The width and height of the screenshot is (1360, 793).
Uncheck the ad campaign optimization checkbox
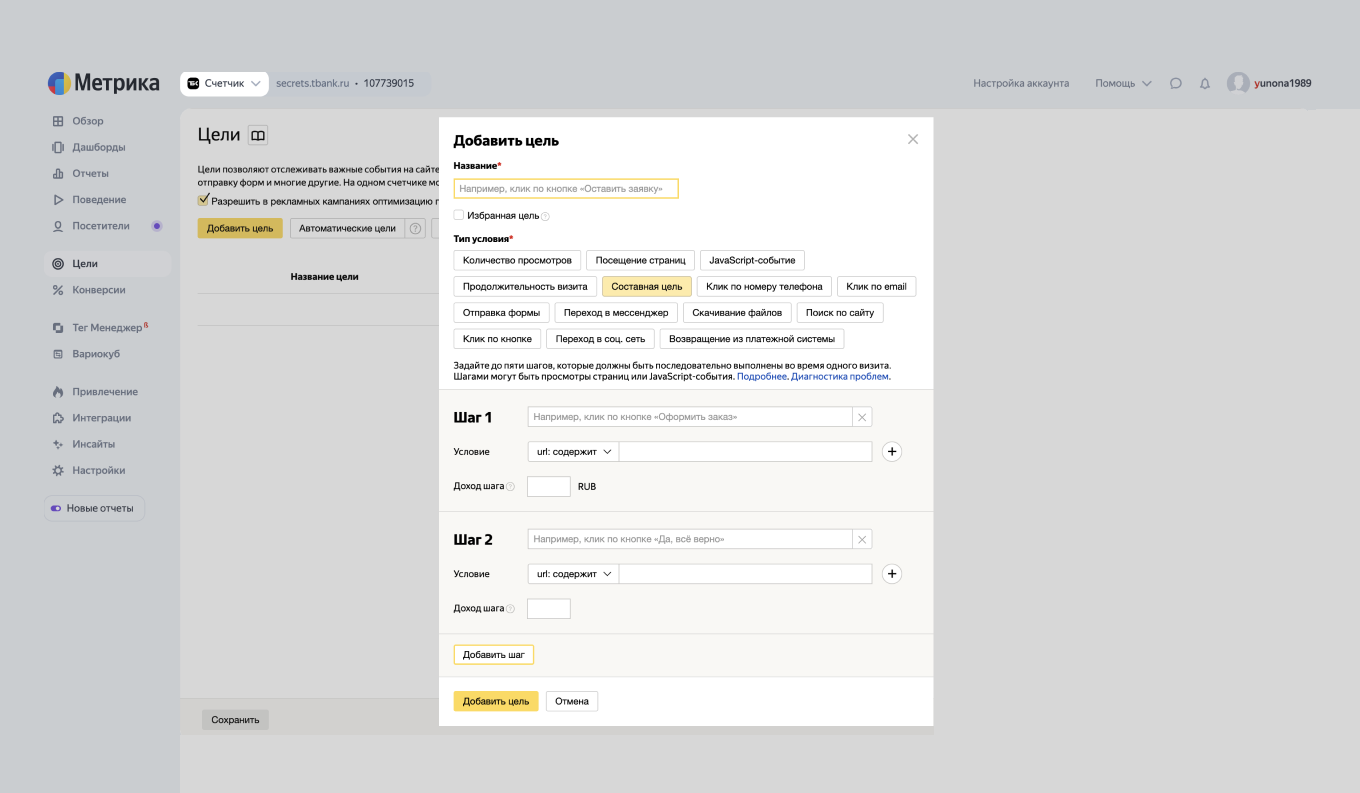(204, 200)
